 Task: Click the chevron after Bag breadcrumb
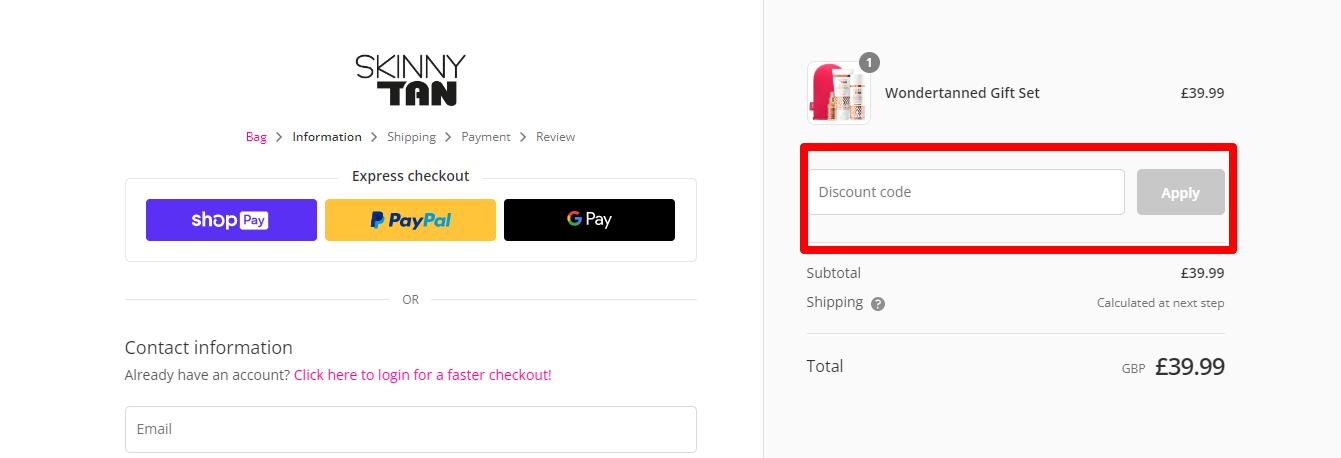tap(280, 137)
